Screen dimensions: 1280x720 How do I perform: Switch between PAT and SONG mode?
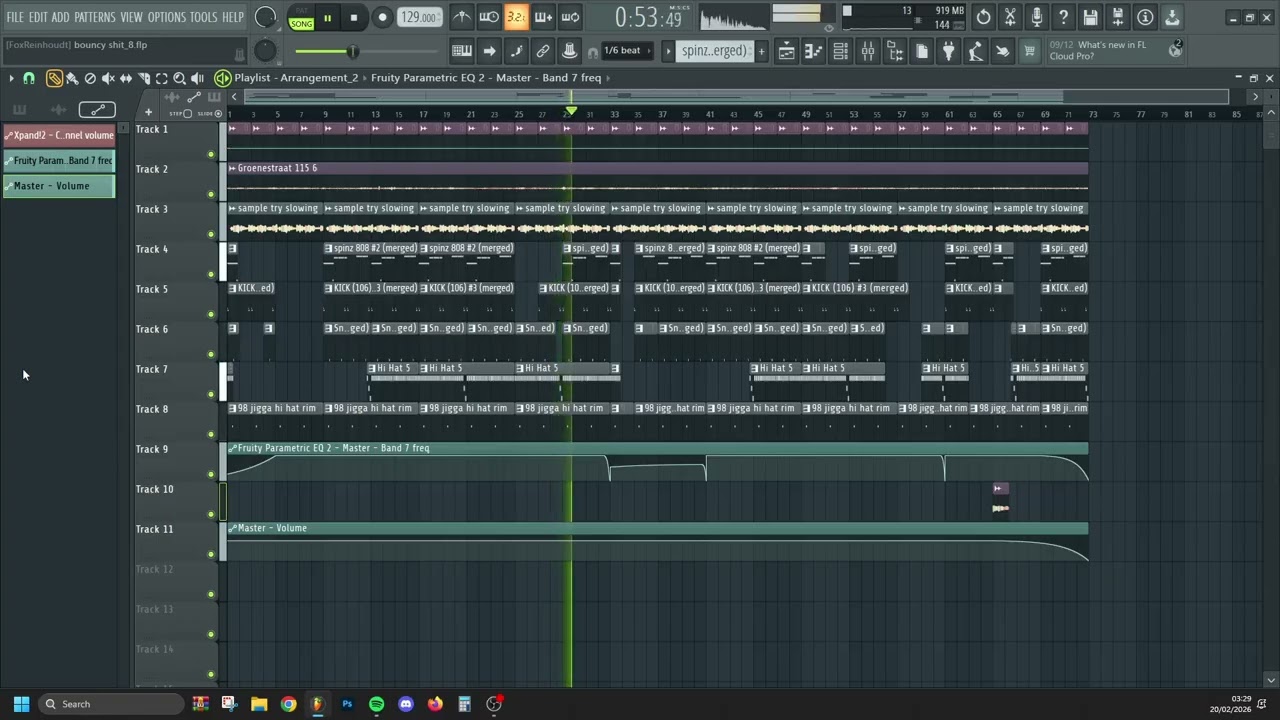(x=301, y=18)
